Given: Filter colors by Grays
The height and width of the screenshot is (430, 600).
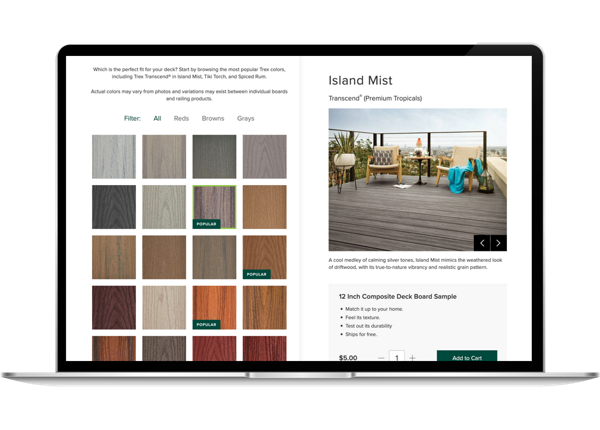Looking at the screenshot, I should tap(246, 119).
